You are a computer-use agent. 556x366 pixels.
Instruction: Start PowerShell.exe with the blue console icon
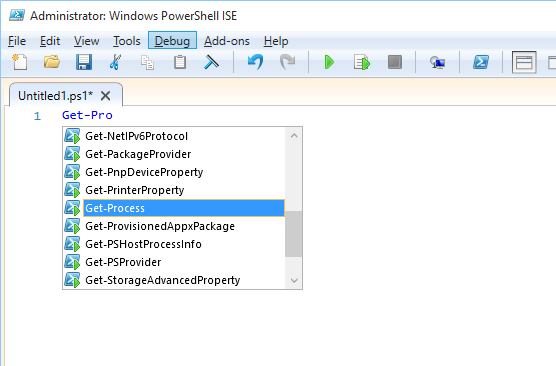[x=481, y=62]
